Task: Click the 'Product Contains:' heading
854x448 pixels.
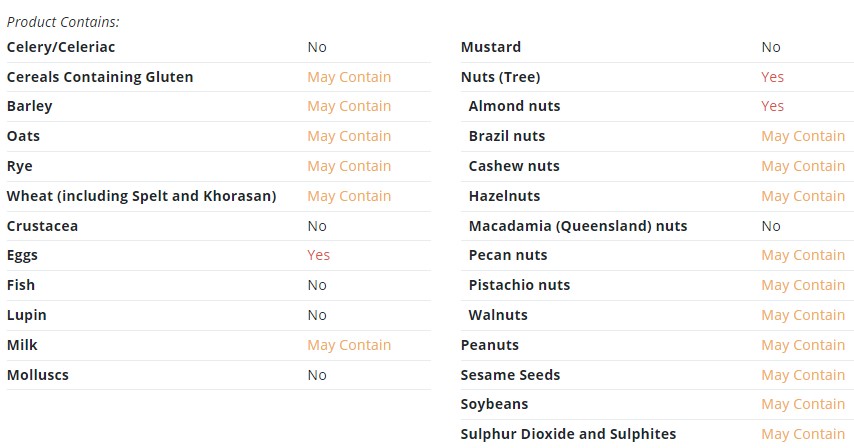Action: pos(63,22)
